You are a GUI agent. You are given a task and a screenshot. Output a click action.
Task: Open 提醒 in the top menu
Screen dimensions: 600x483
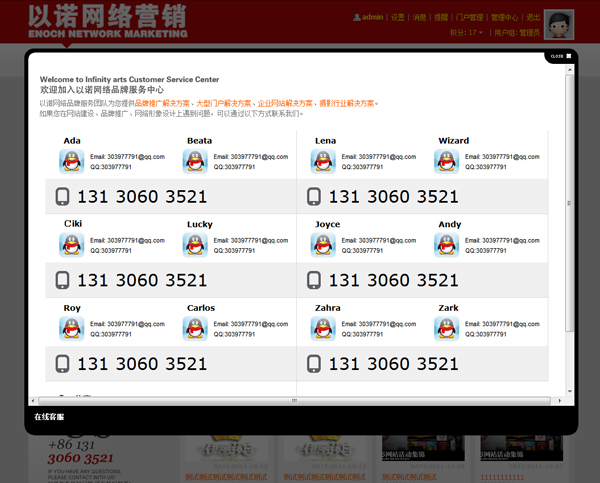(x=441, y=17)
